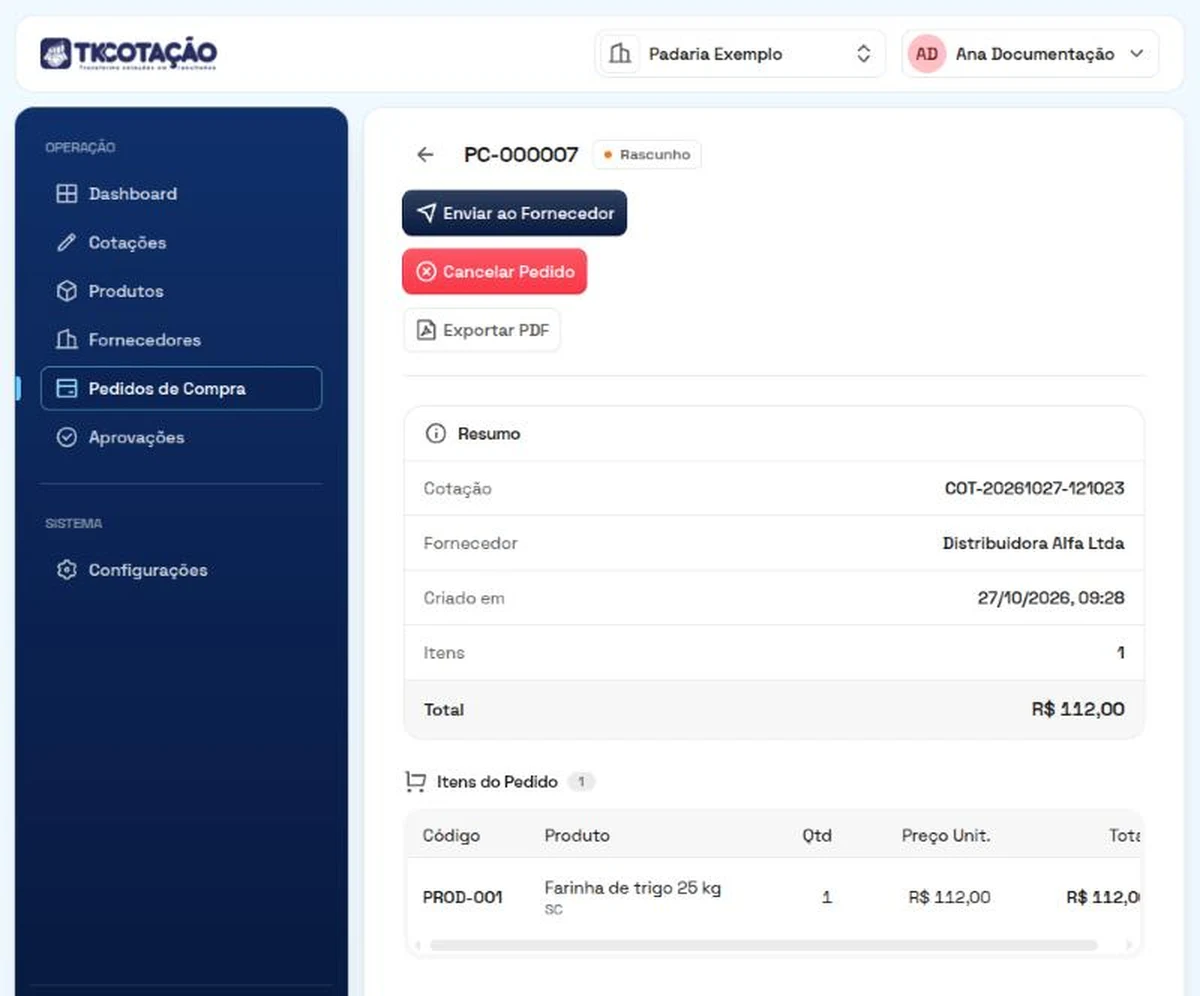1200x996 pixels.
Task: Click the Produto column header
Action: (x=577, y=836)
